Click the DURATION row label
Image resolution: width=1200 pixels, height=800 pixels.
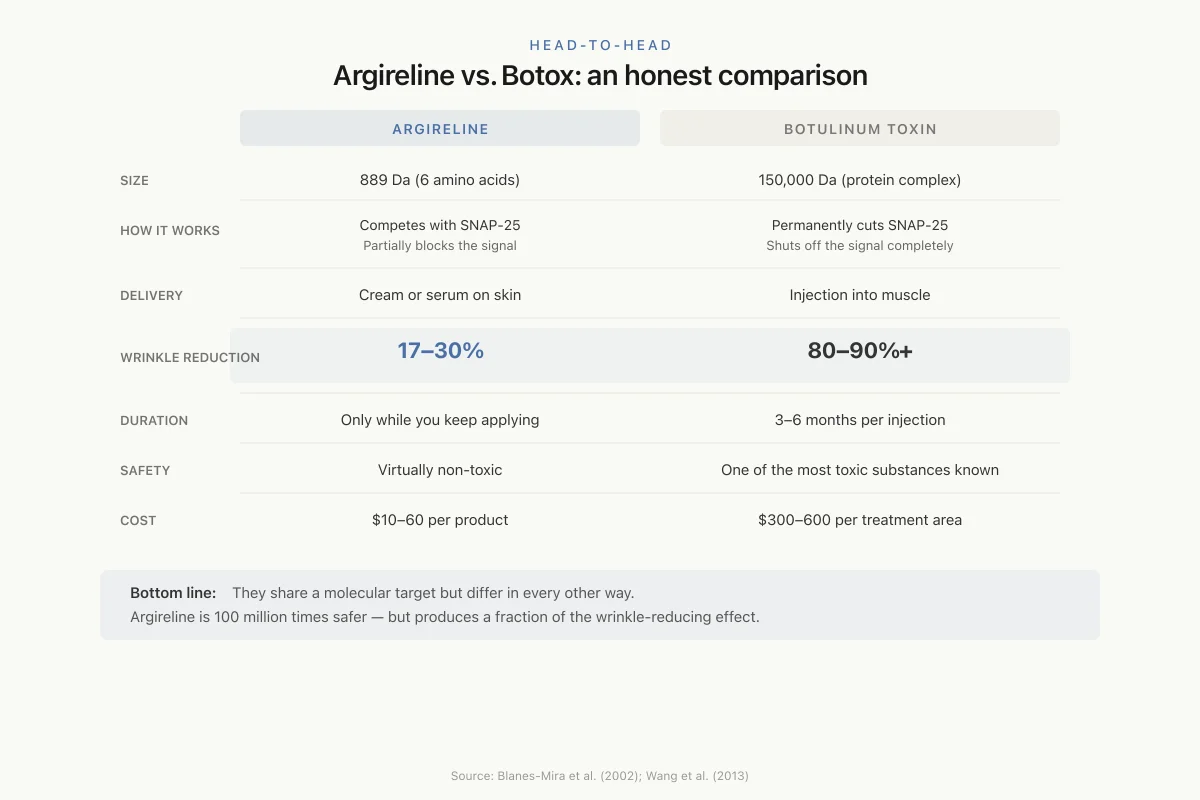click(154, 421)
